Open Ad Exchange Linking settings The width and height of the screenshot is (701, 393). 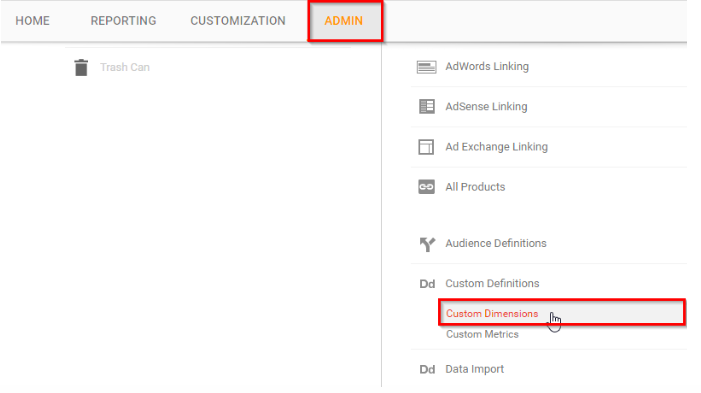point(496,147)
